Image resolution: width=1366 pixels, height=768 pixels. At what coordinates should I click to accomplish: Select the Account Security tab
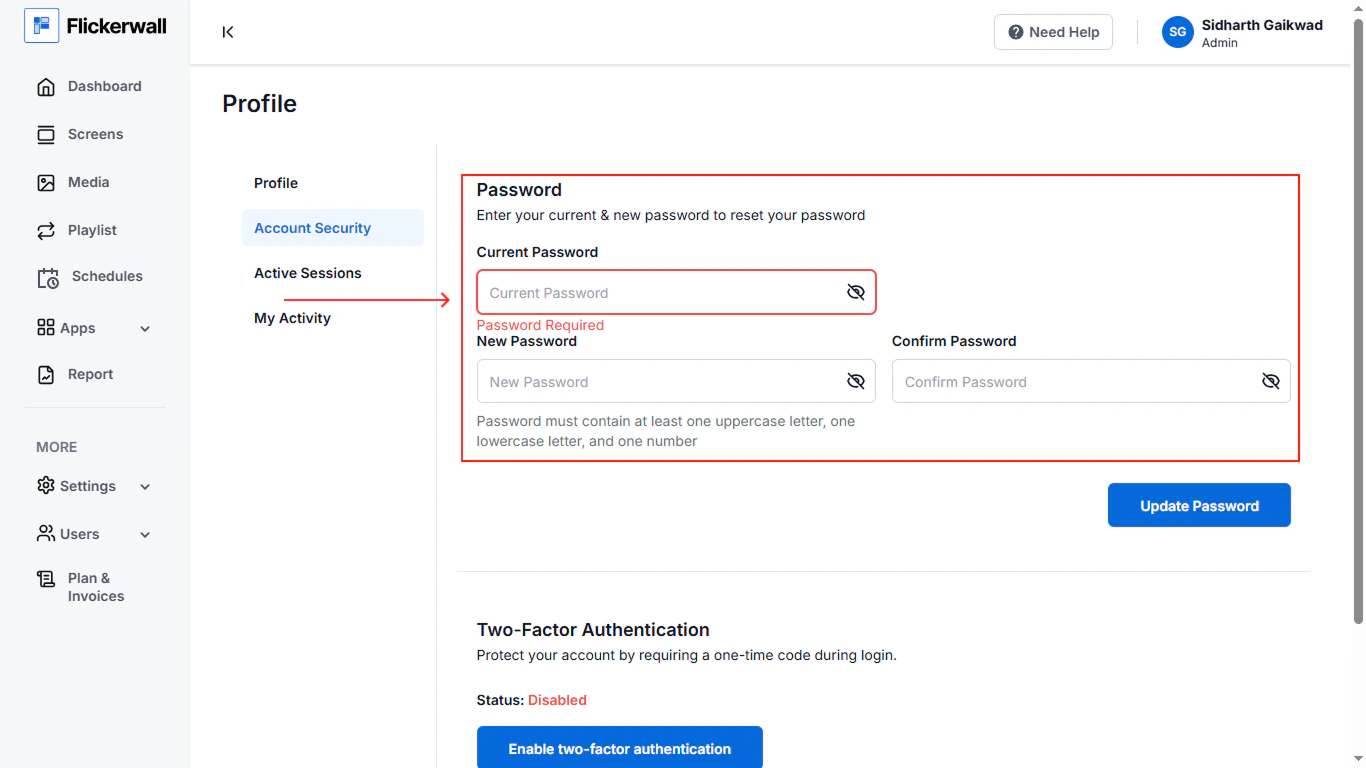coord(333,228)
